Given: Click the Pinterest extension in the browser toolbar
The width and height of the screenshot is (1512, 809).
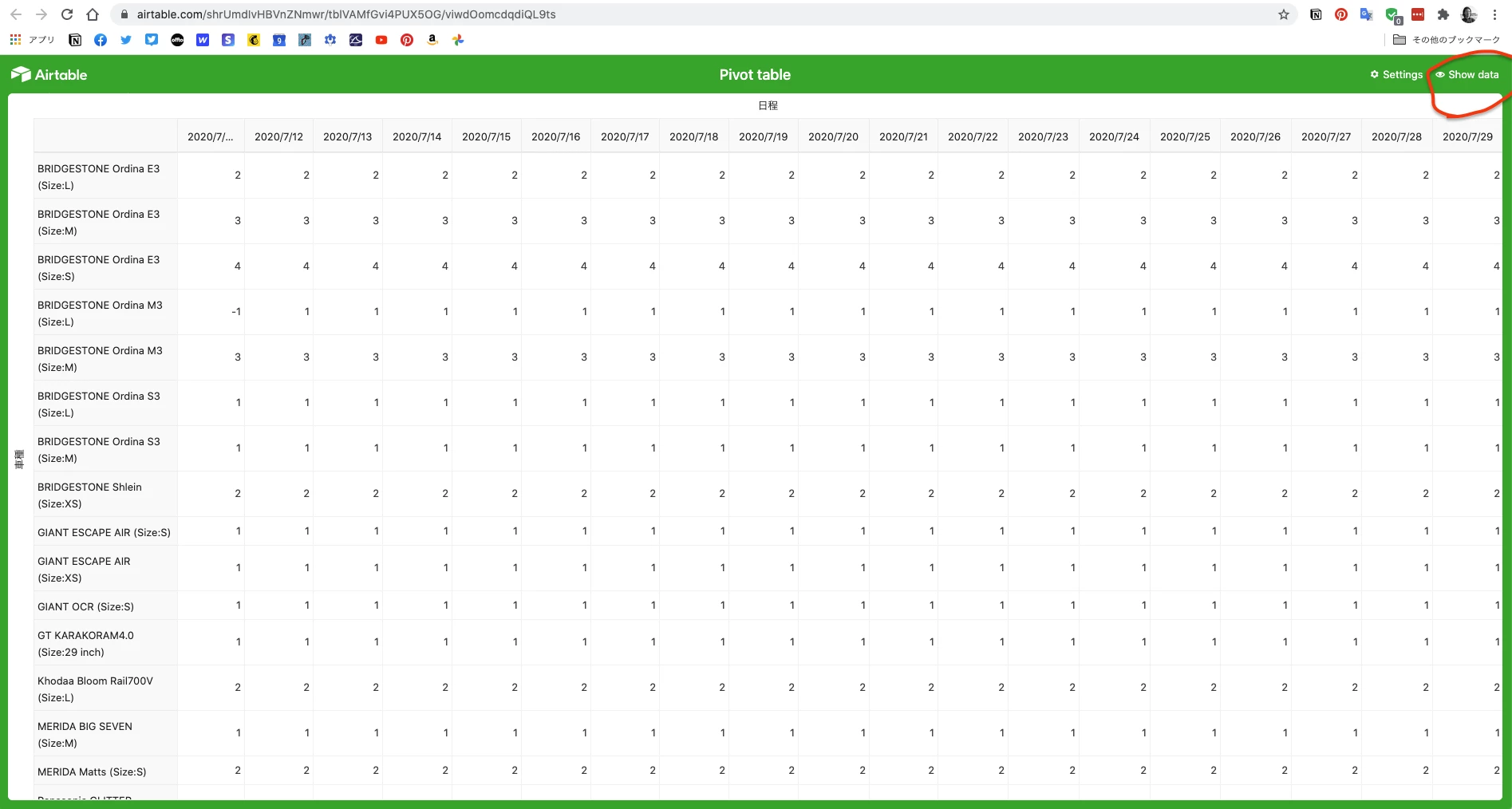Looking at the screenshot, I should pyautogui.click(x=1341, y=14).
